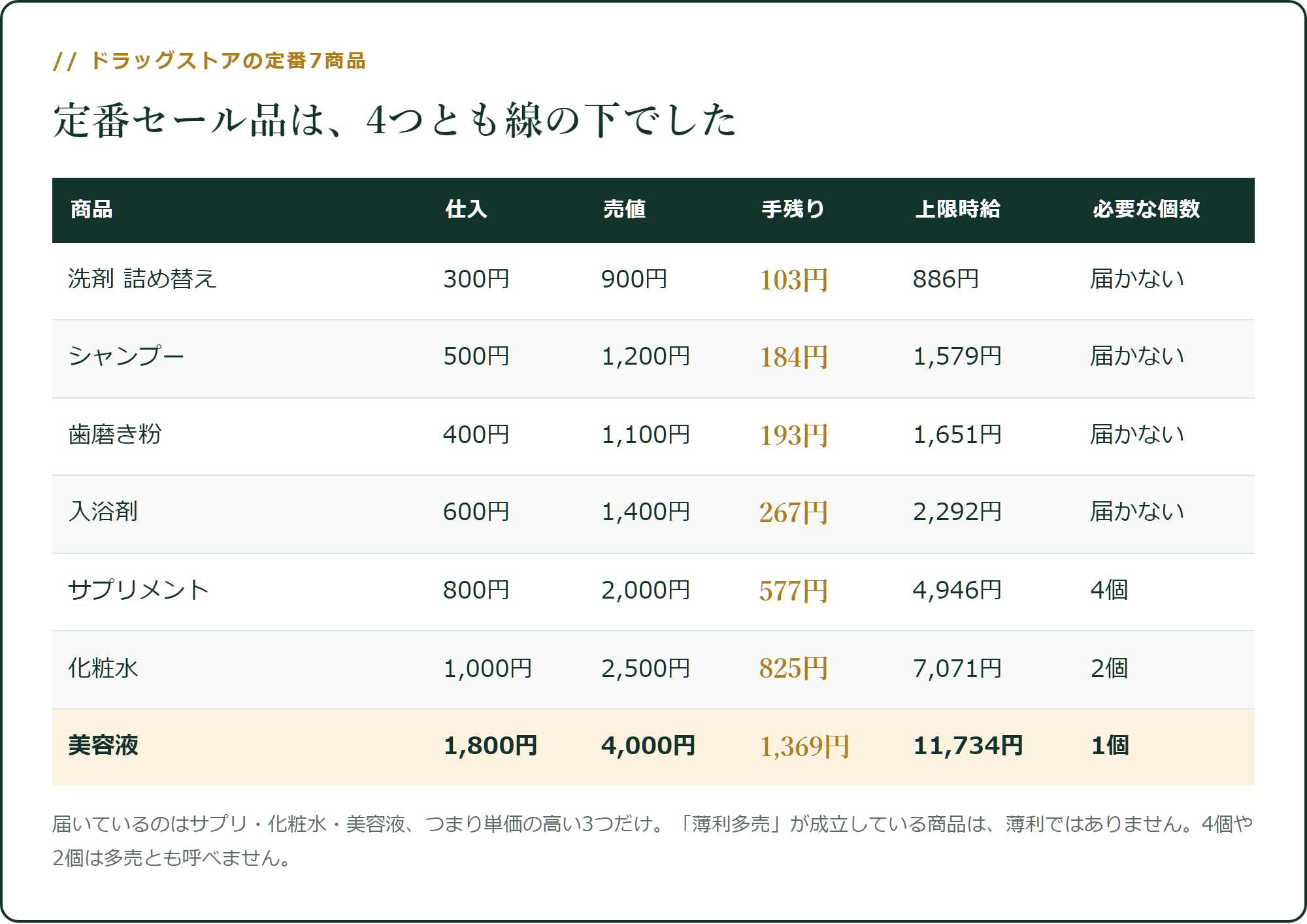1307x924 pixels.
Task: Click 届かない in the シャンプー row
Action: click(x=1137, y=356)
